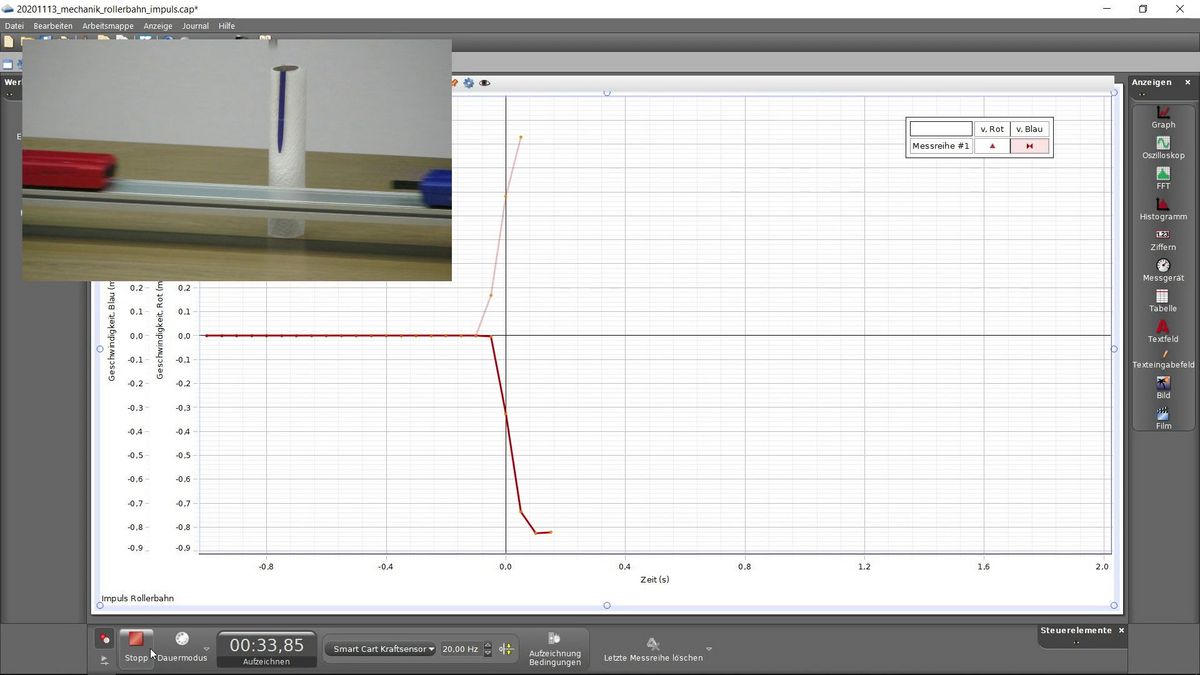This screenshot has width=1200, height=675.
Task: Click the recording timer 00:33,85 display
Action: coord(267,645)
